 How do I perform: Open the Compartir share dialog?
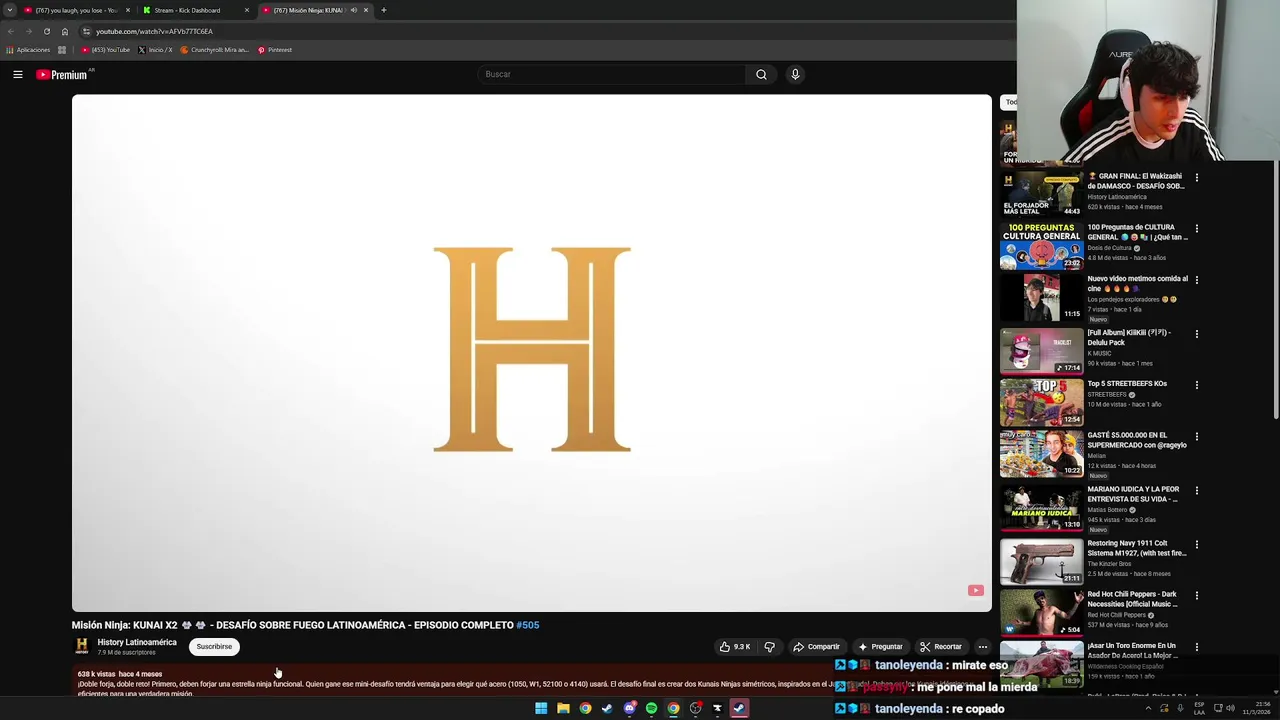coord(816,647)
